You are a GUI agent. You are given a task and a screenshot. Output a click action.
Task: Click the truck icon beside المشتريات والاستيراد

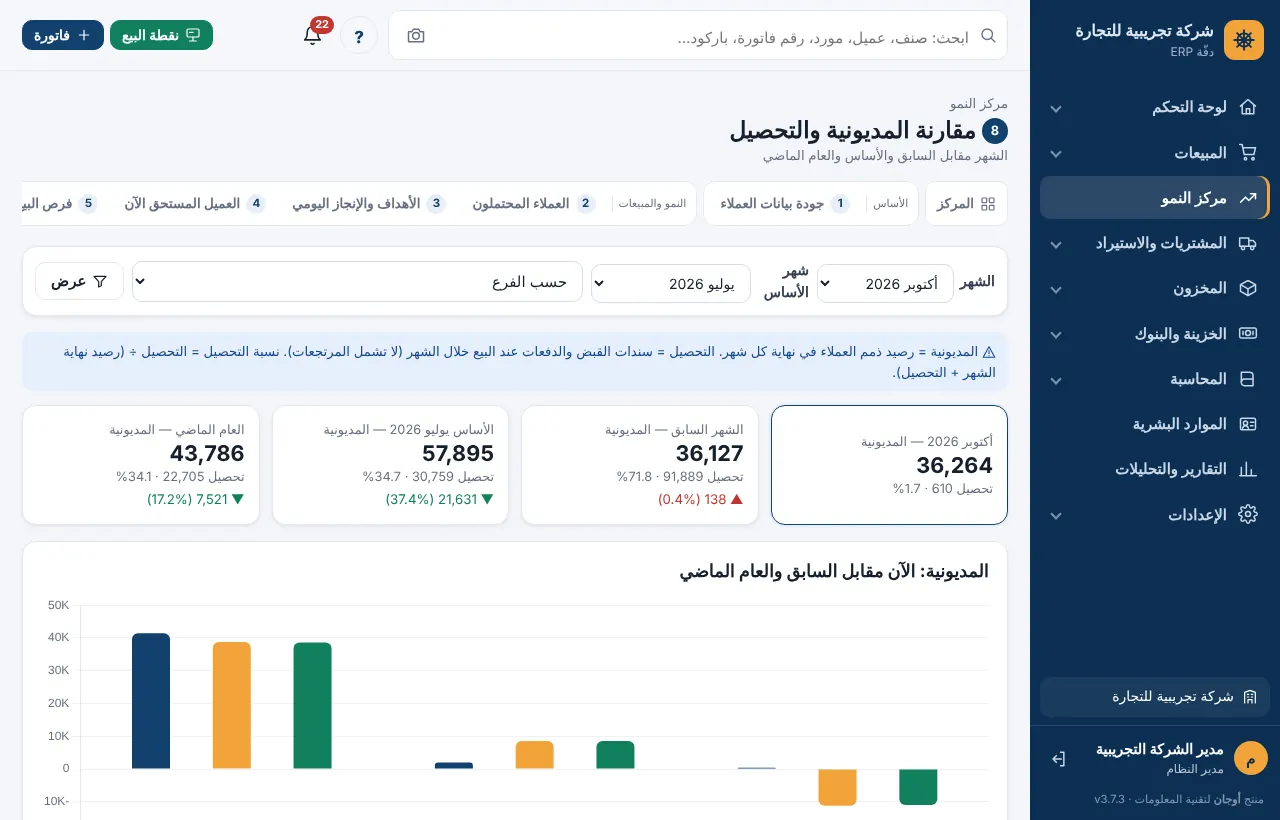(1247, 243)
